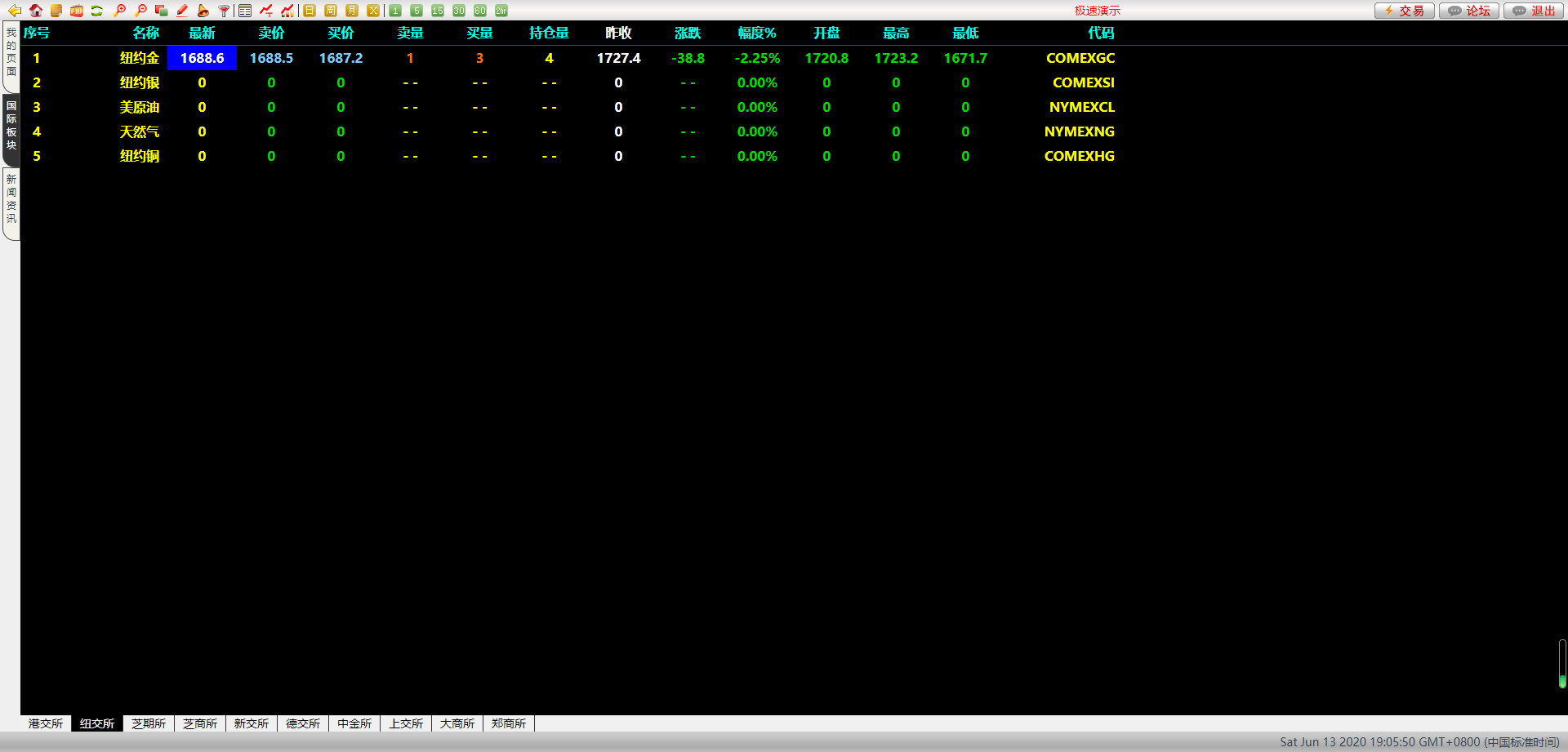The image size is (1568, 752).
Task: Open the quote list table icon
Action: (245, 11)
